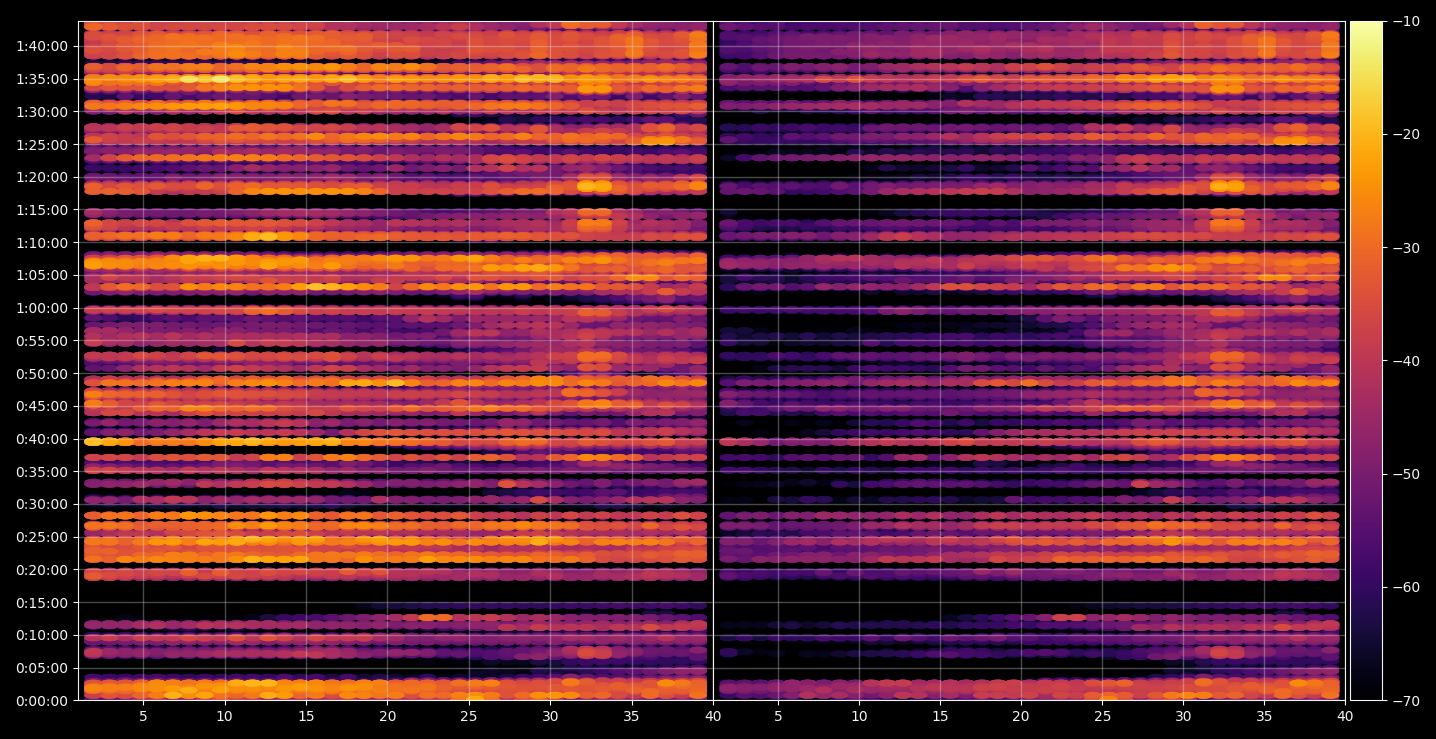The width and height of the screenshot is (1436, 739).
Task: Click the 1:05:00 time axis label
Action: (42, 275)
